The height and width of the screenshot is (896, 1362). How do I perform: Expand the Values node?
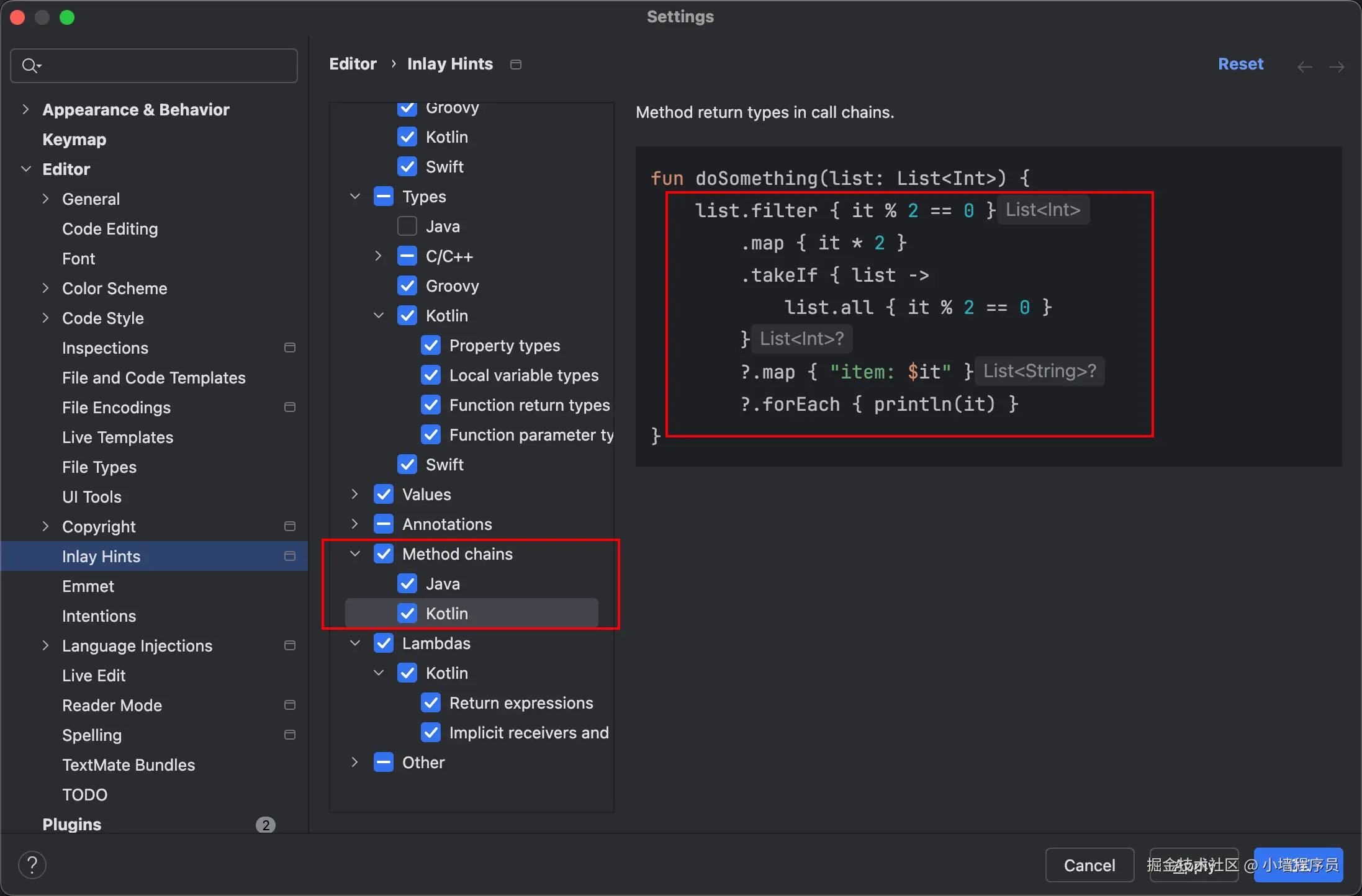click(x=354, y=495)
